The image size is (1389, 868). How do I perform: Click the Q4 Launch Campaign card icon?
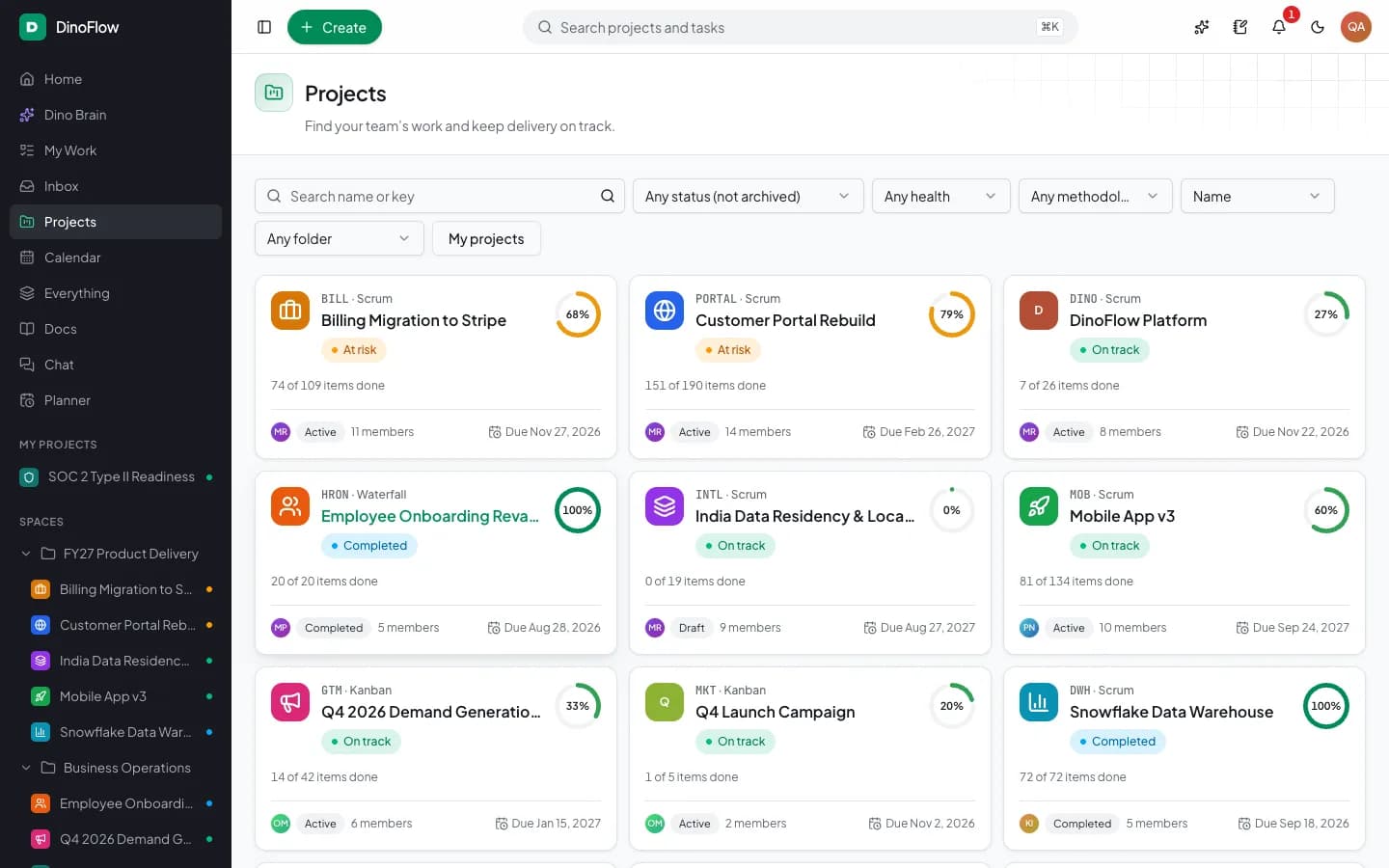[x=665, y=702]
